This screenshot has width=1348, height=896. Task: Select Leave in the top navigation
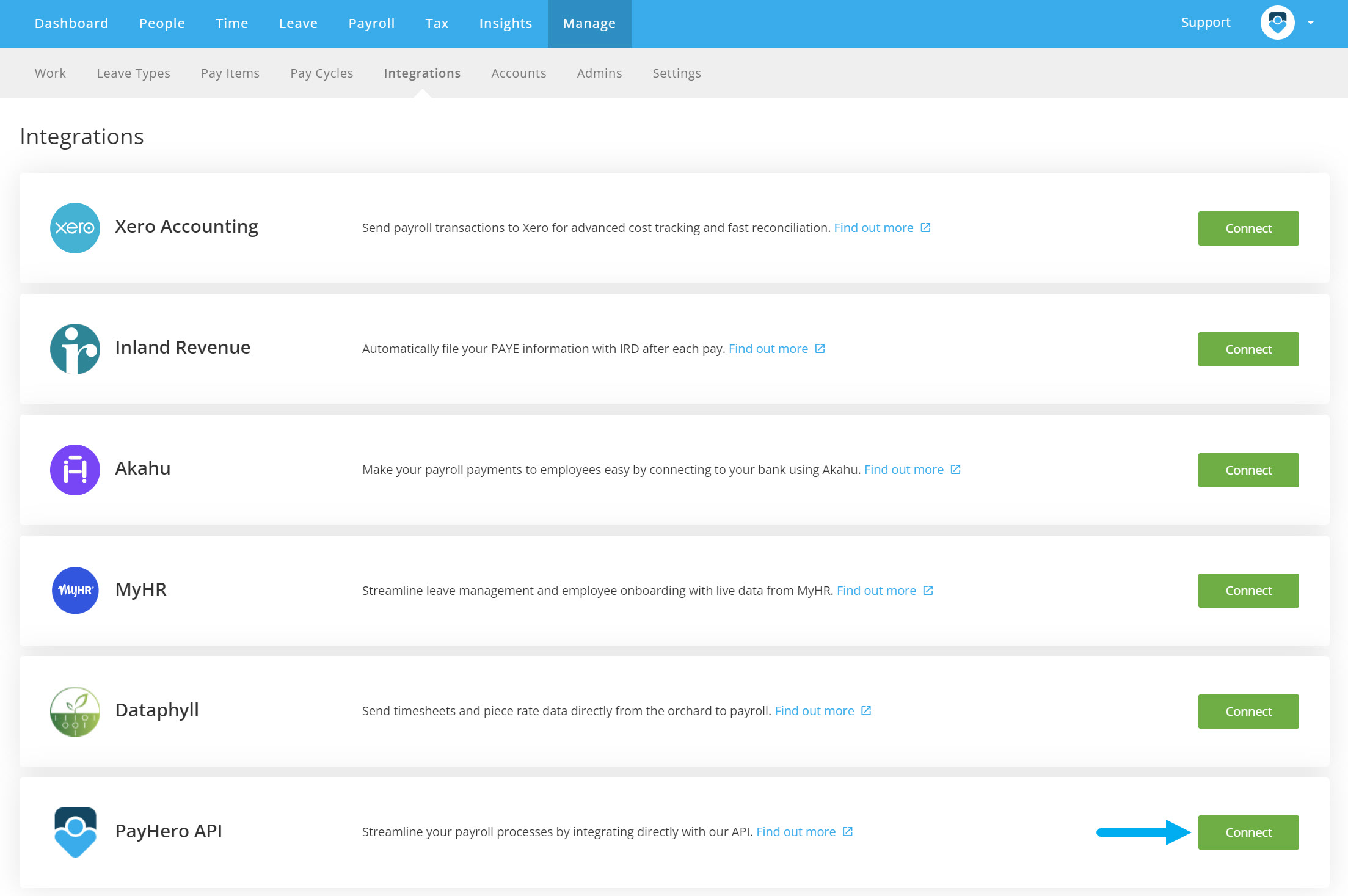click(x=298, y=23)
